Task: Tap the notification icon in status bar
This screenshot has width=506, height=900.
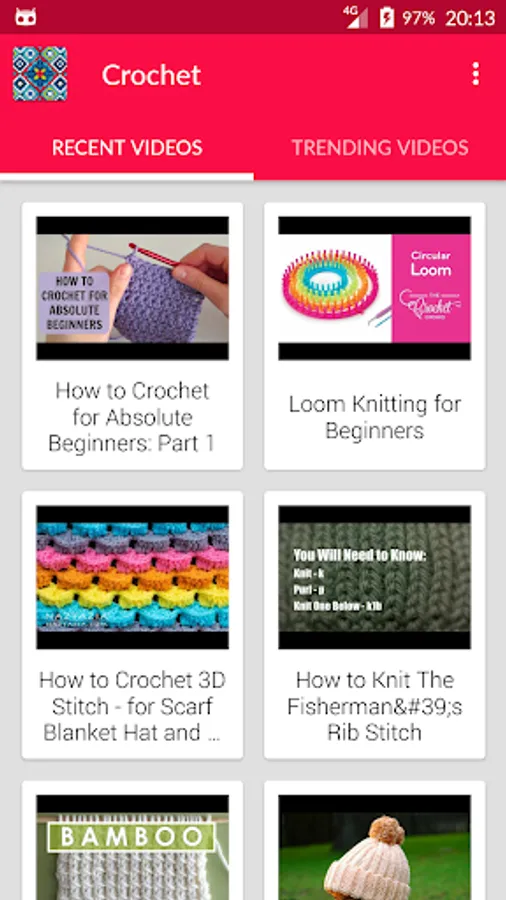Action: point(26,17)
